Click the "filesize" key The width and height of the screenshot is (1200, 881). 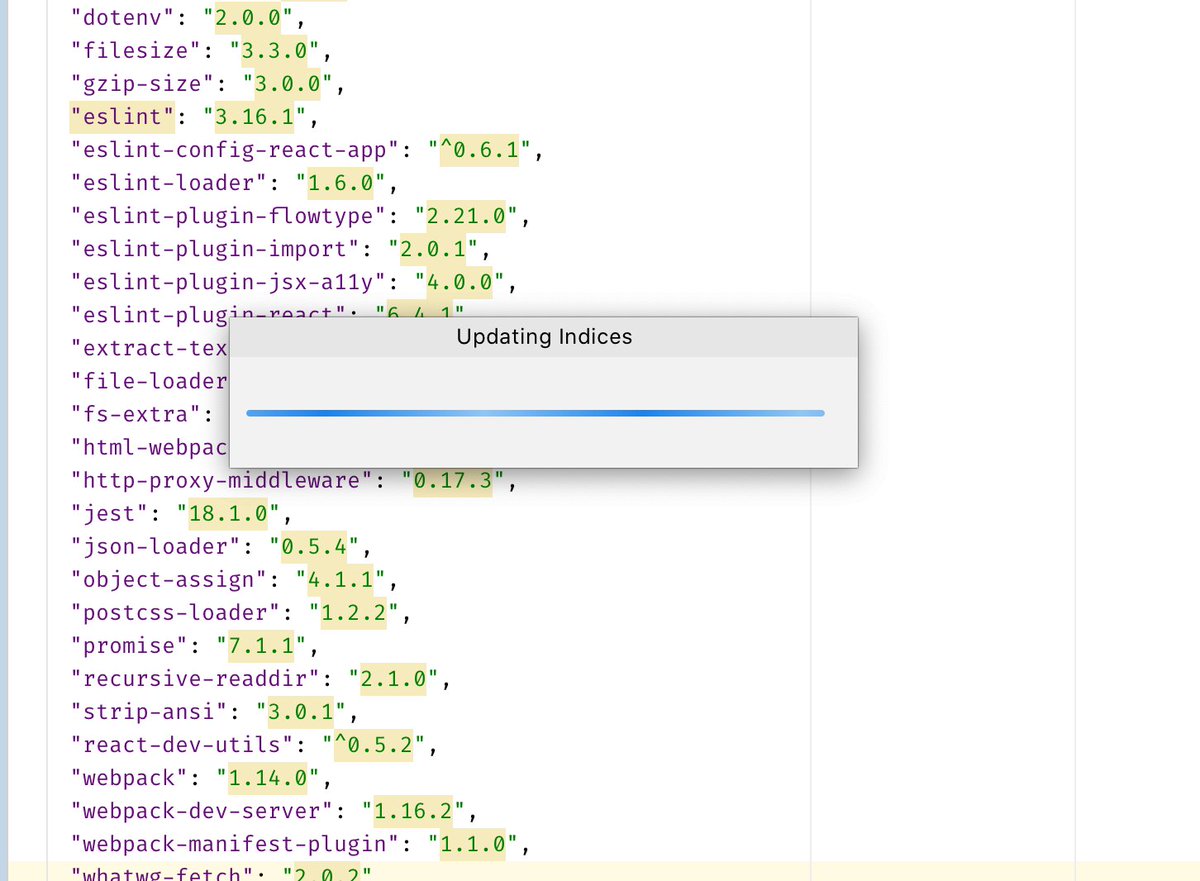[134, 51]
